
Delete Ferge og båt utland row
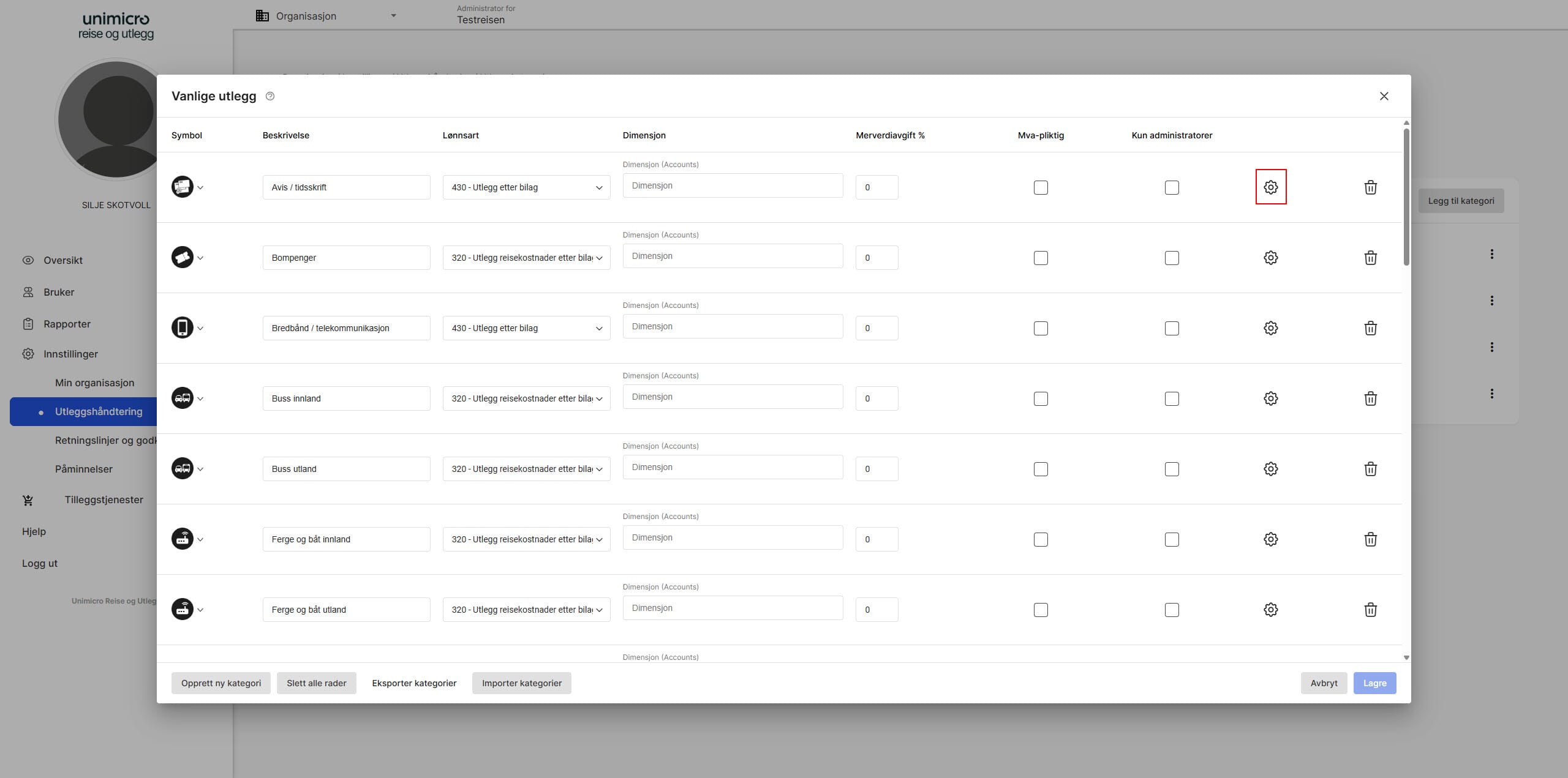1370,610
